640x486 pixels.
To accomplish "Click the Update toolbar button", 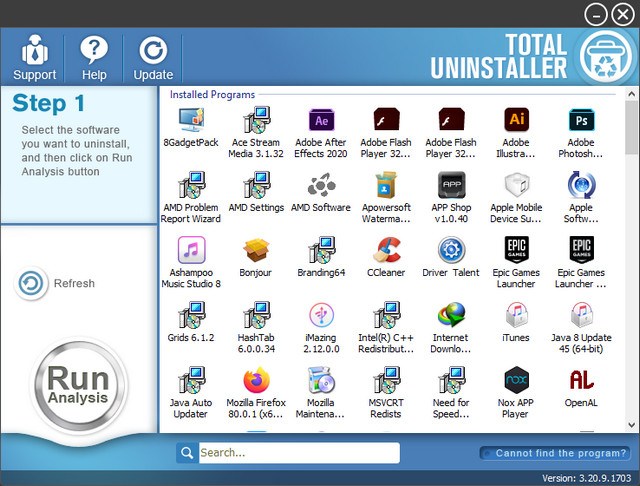I will [153, 58].
